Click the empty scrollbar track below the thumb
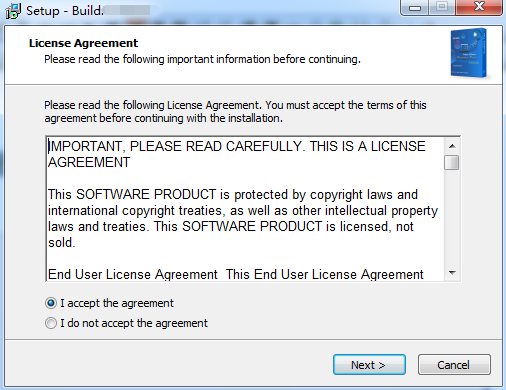 point(452,218)
